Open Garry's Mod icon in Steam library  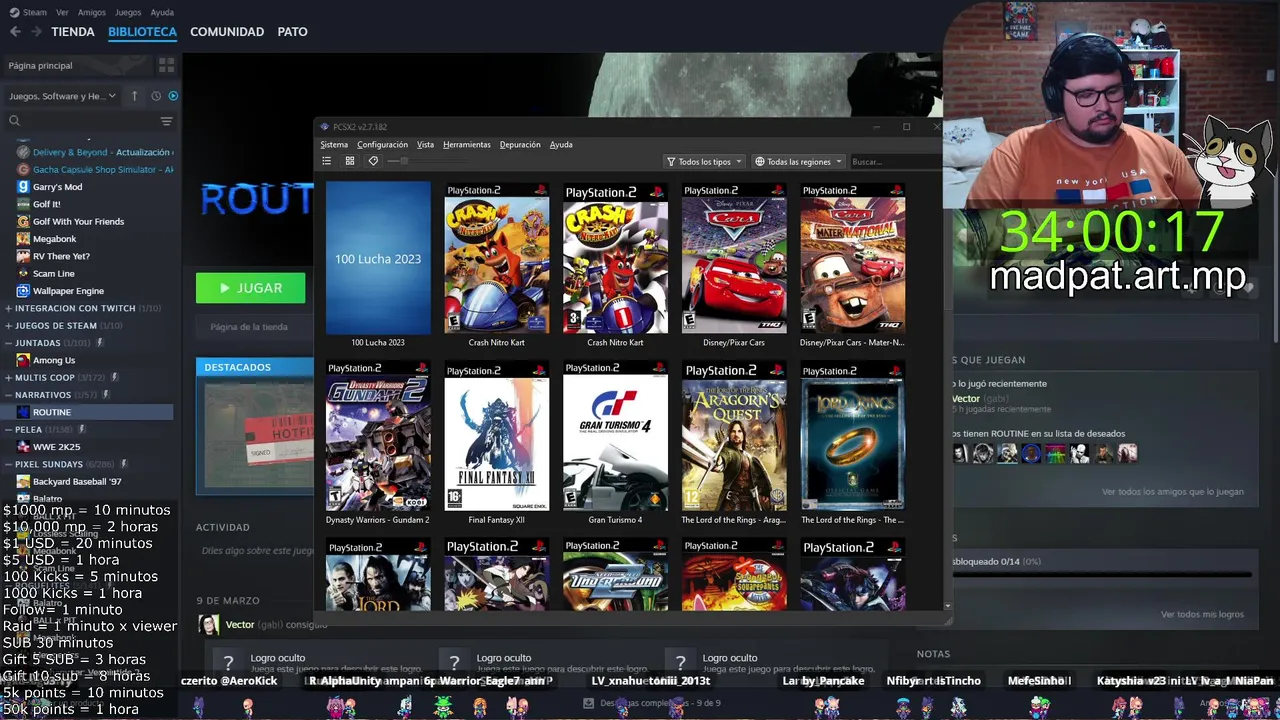23,187
